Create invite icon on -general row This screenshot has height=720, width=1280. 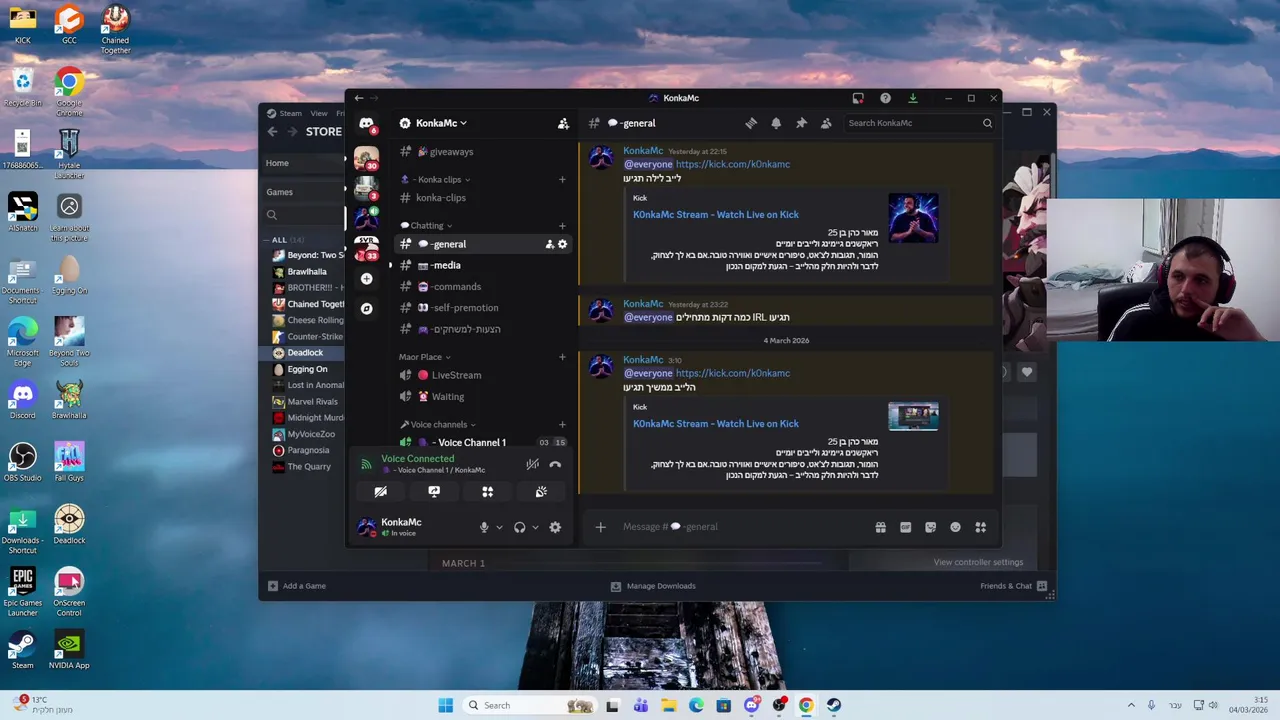[x=549, y=244]
